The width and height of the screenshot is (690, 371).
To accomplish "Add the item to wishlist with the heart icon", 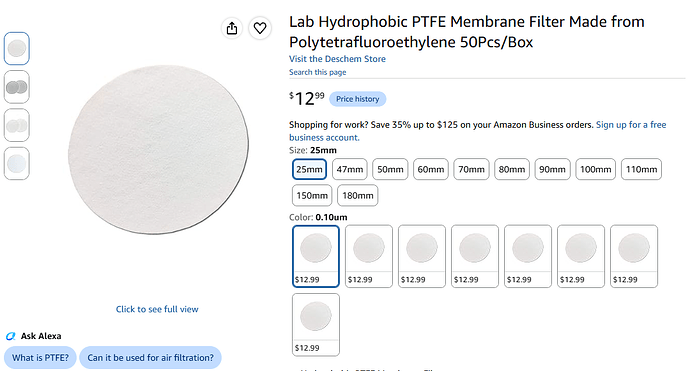I will tap(260, 28).
